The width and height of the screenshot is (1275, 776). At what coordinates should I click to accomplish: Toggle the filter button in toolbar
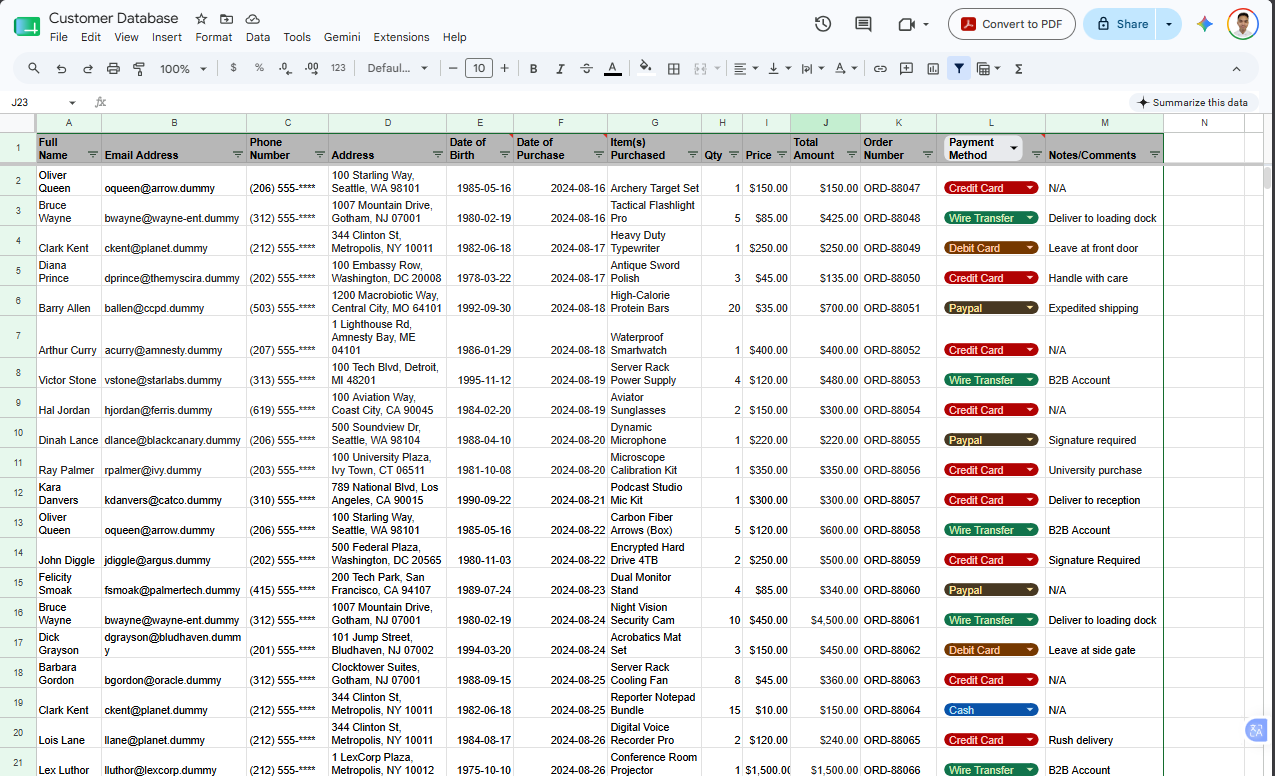(959, 68)
